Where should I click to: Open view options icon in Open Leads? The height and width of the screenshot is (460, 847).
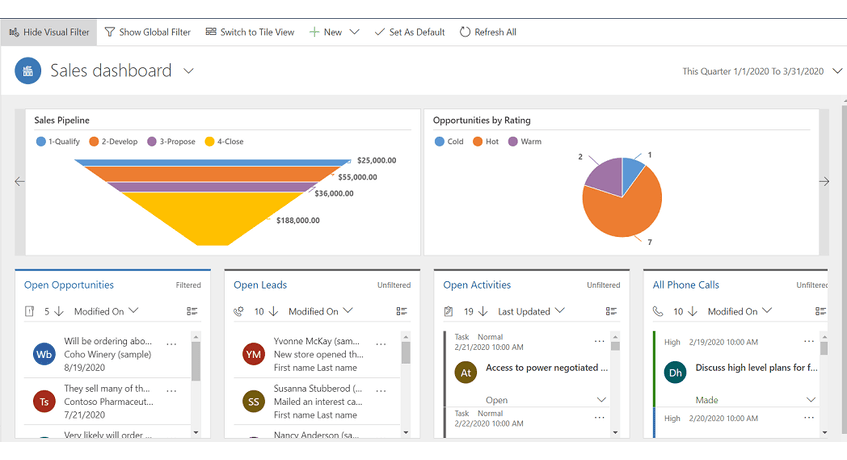point(402,312)
